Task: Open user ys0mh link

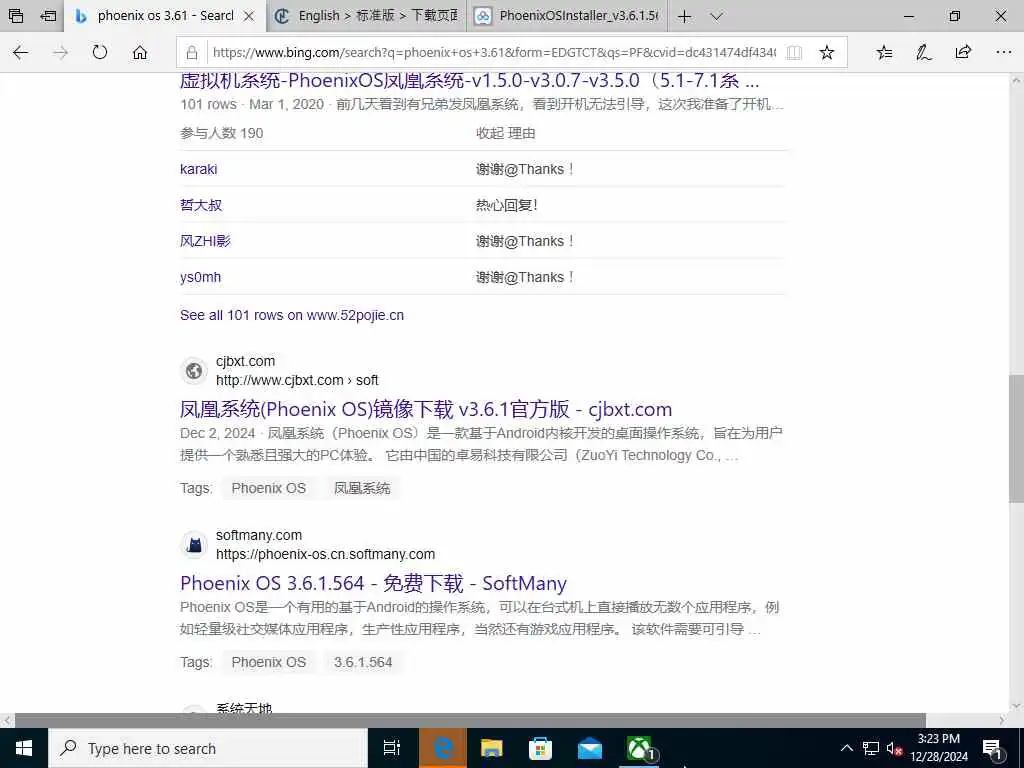Action: tap(200, 277)
